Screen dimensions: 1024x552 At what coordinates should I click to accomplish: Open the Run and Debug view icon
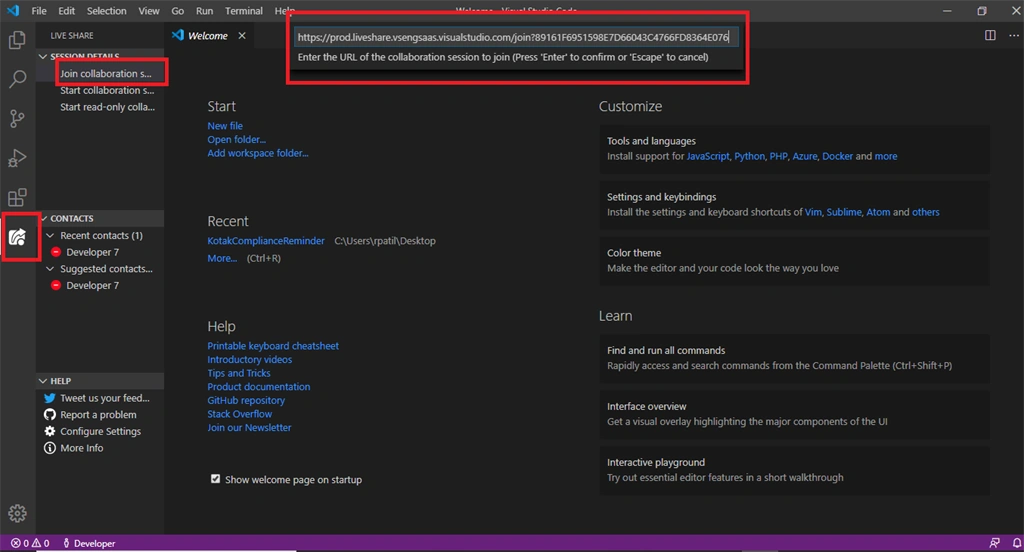pyautogui.click(x=17, y=158)
